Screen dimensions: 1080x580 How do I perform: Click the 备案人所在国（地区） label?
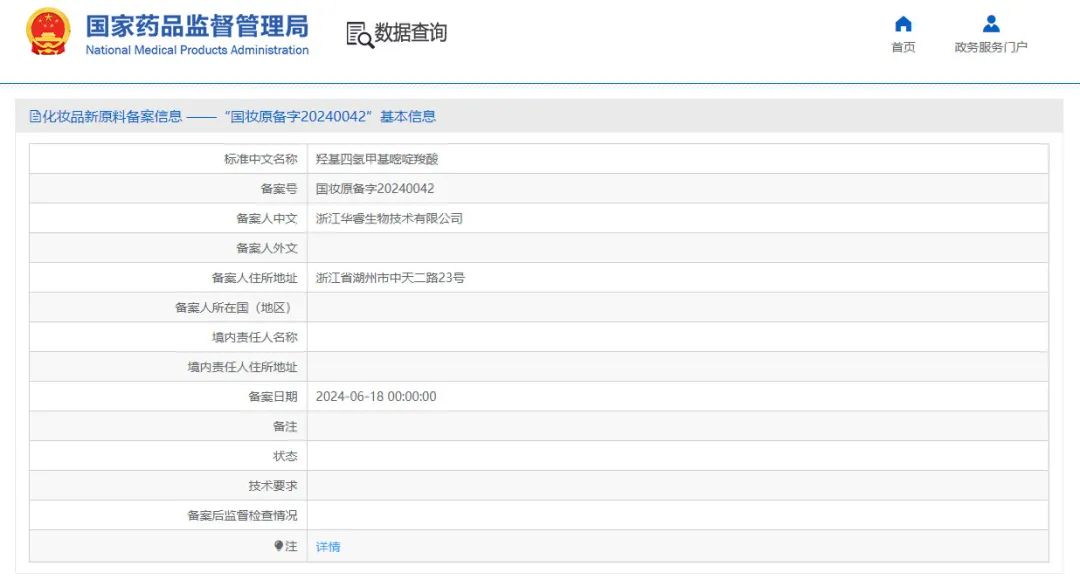[x=236, y=307]
